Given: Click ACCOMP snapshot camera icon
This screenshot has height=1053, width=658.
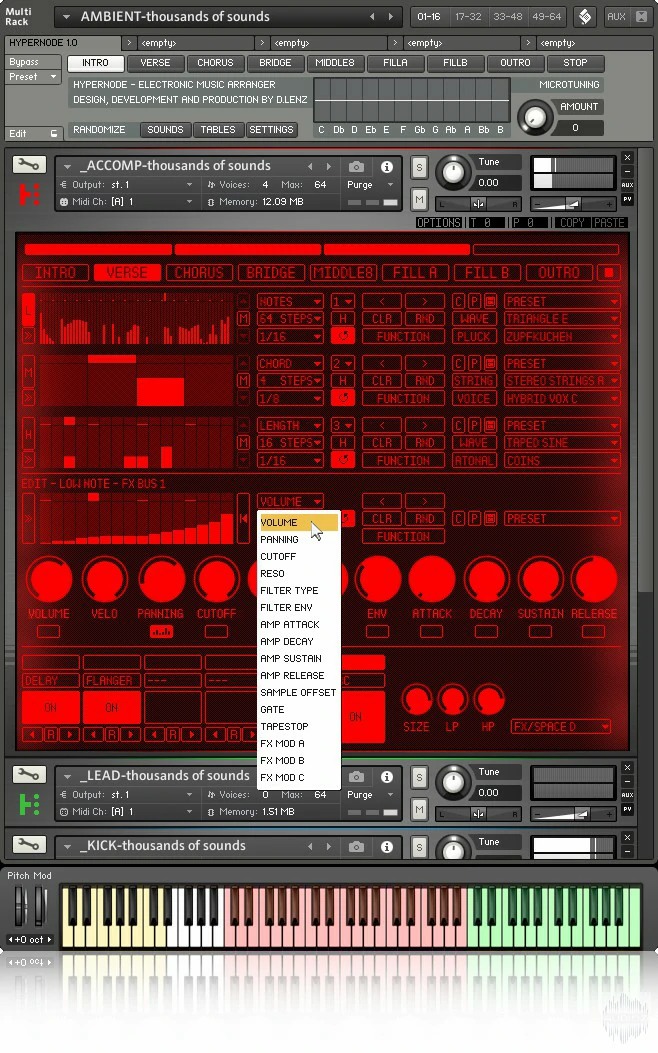Looking at the screenshot, I should [x=357, y=167].
